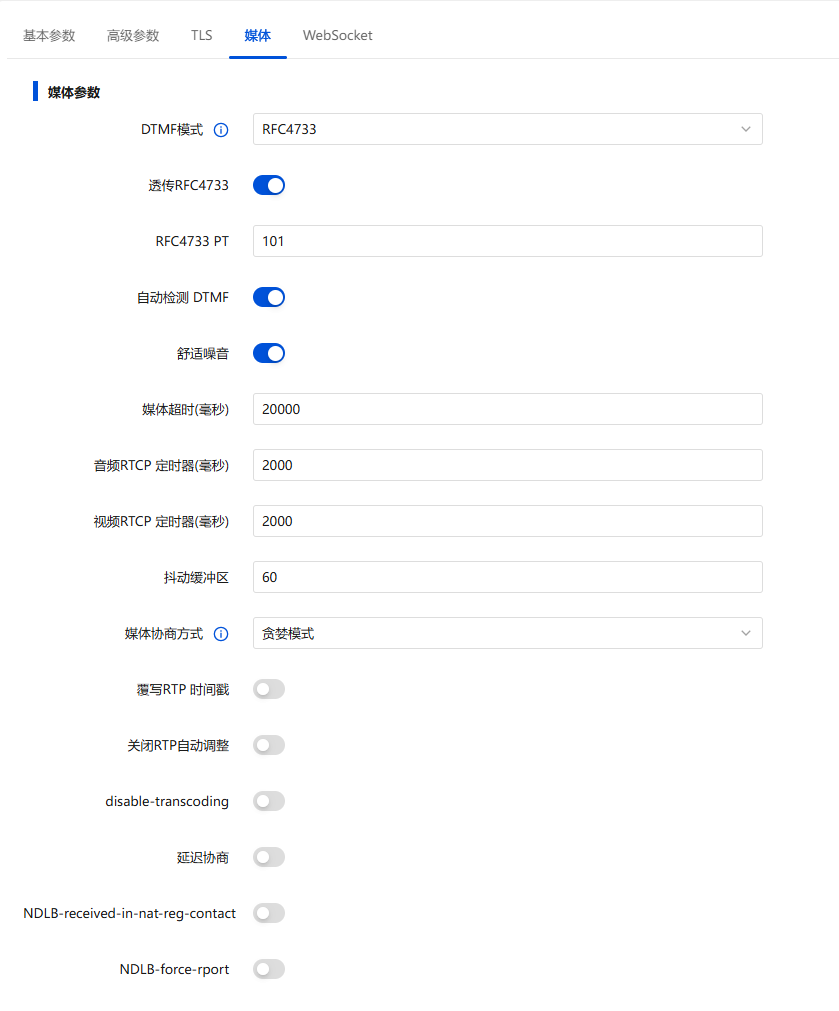Switch to the 基本参数 tab

pos(48,35)
